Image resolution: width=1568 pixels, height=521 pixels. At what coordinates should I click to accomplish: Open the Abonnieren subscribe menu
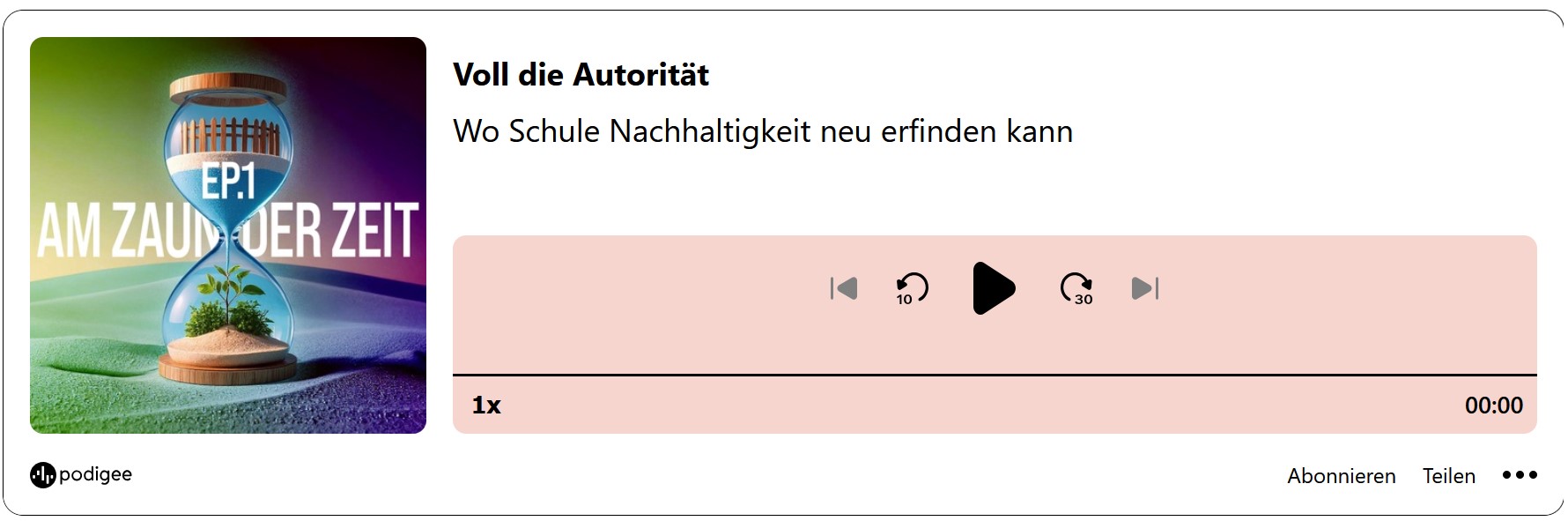coord(1341,476)
